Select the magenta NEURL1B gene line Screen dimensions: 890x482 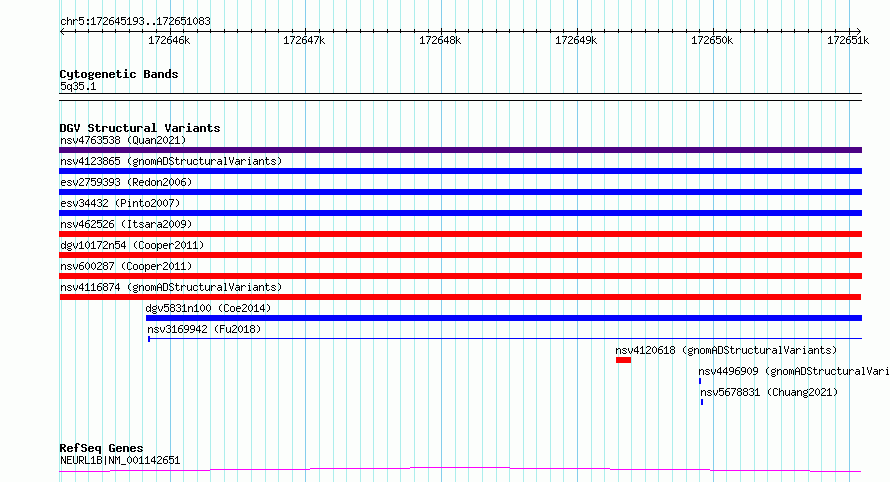tap(460, 470)
